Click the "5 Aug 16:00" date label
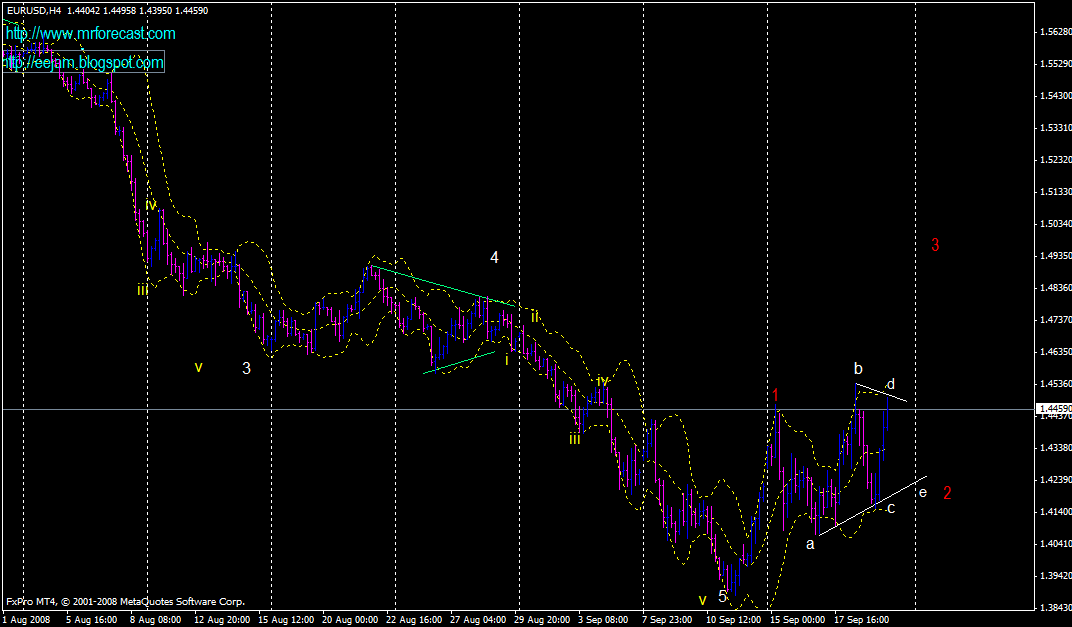 (x=92, y=619)
